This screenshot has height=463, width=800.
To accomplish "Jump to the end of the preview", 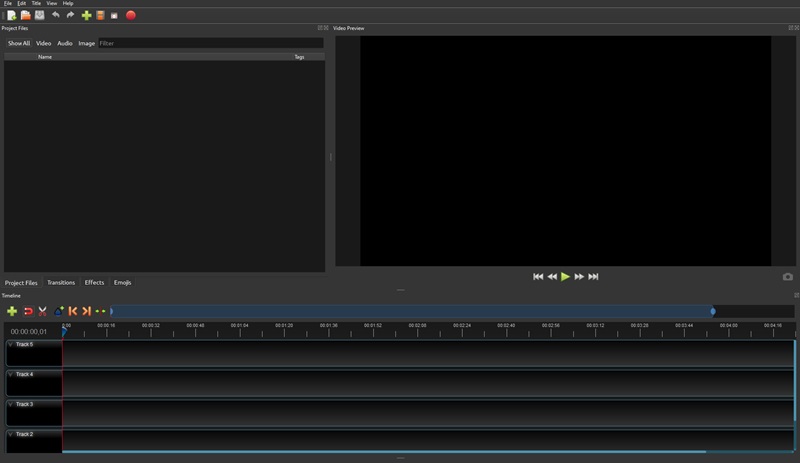I will (x=593, y=277).
